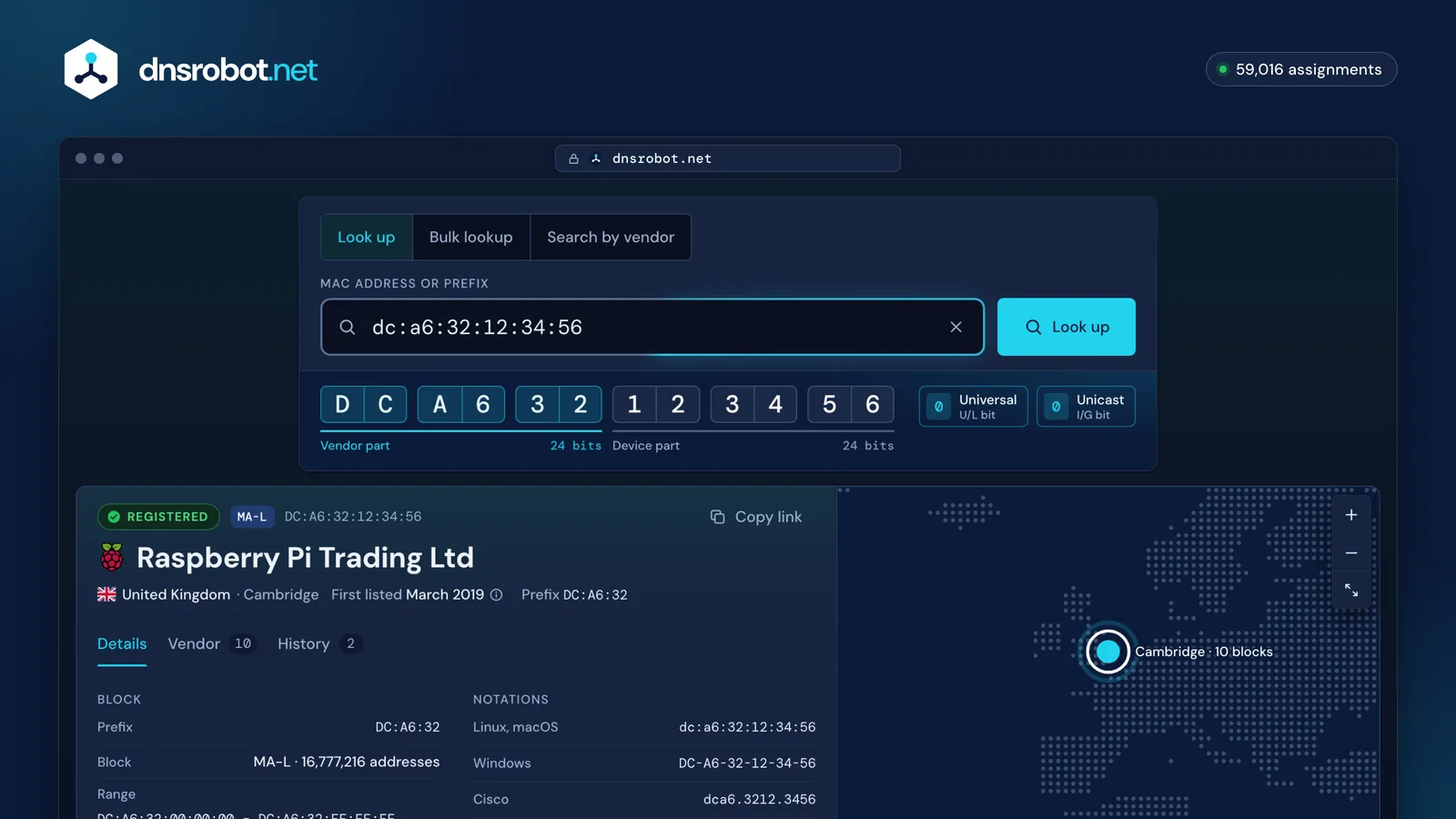Click Copy link
1456x819 pixels.
tap(756, 517)
